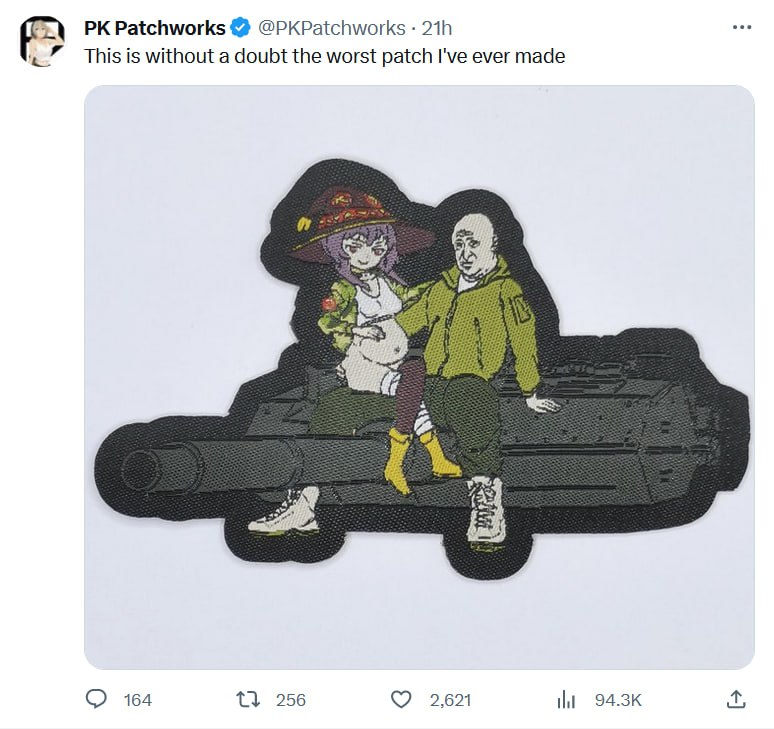Repost using the retweet arrows icon
This screenshot has height=729, width=774.
(248, 699)
